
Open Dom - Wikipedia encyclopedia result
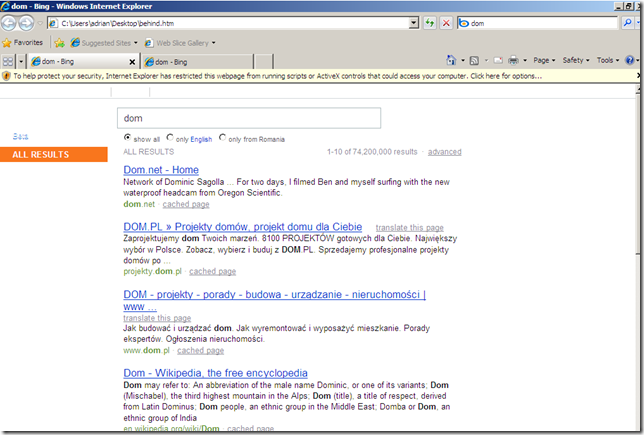coord(215,373)
